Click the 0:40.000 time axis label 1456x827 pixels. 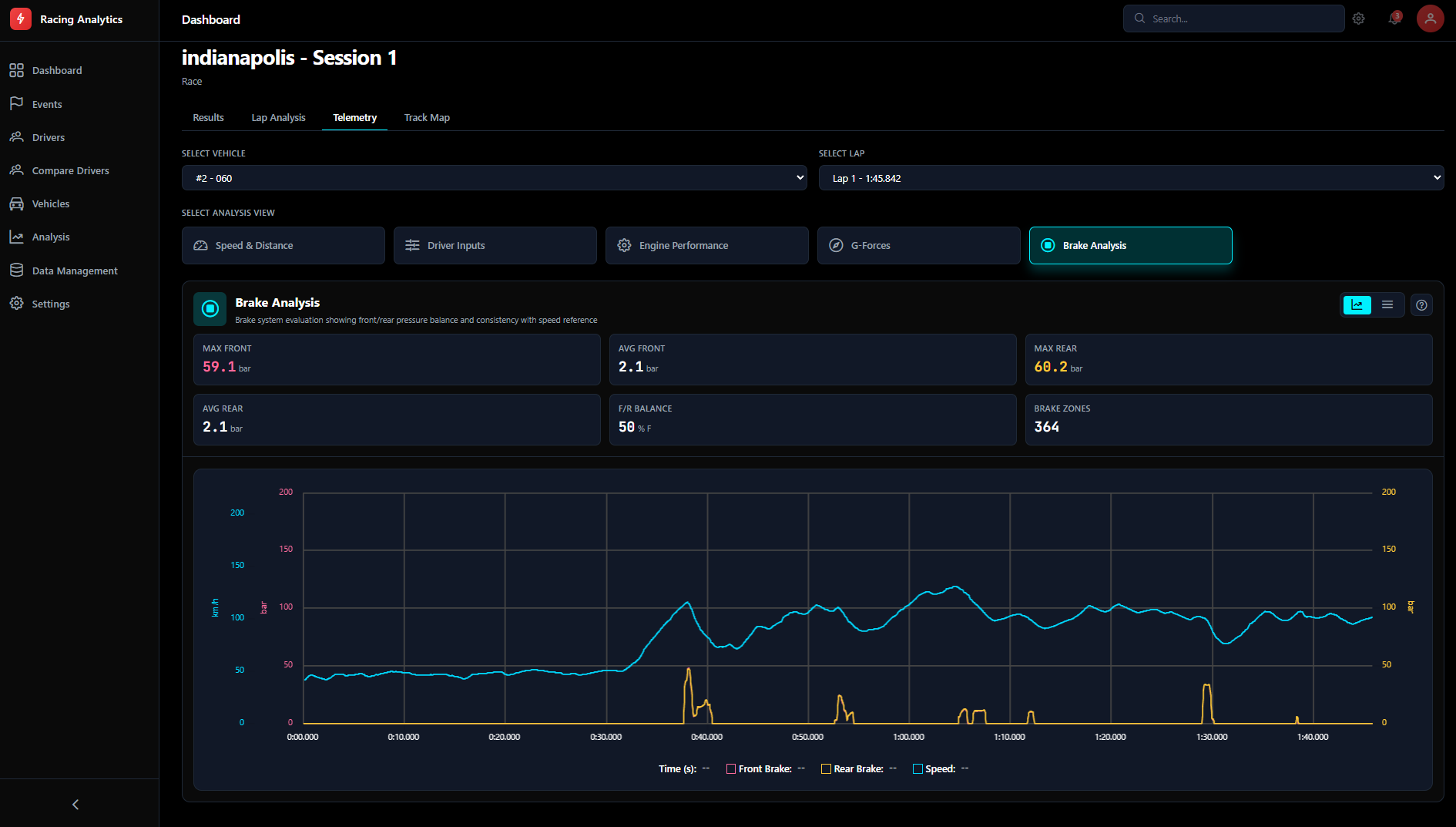click(706, 737)
